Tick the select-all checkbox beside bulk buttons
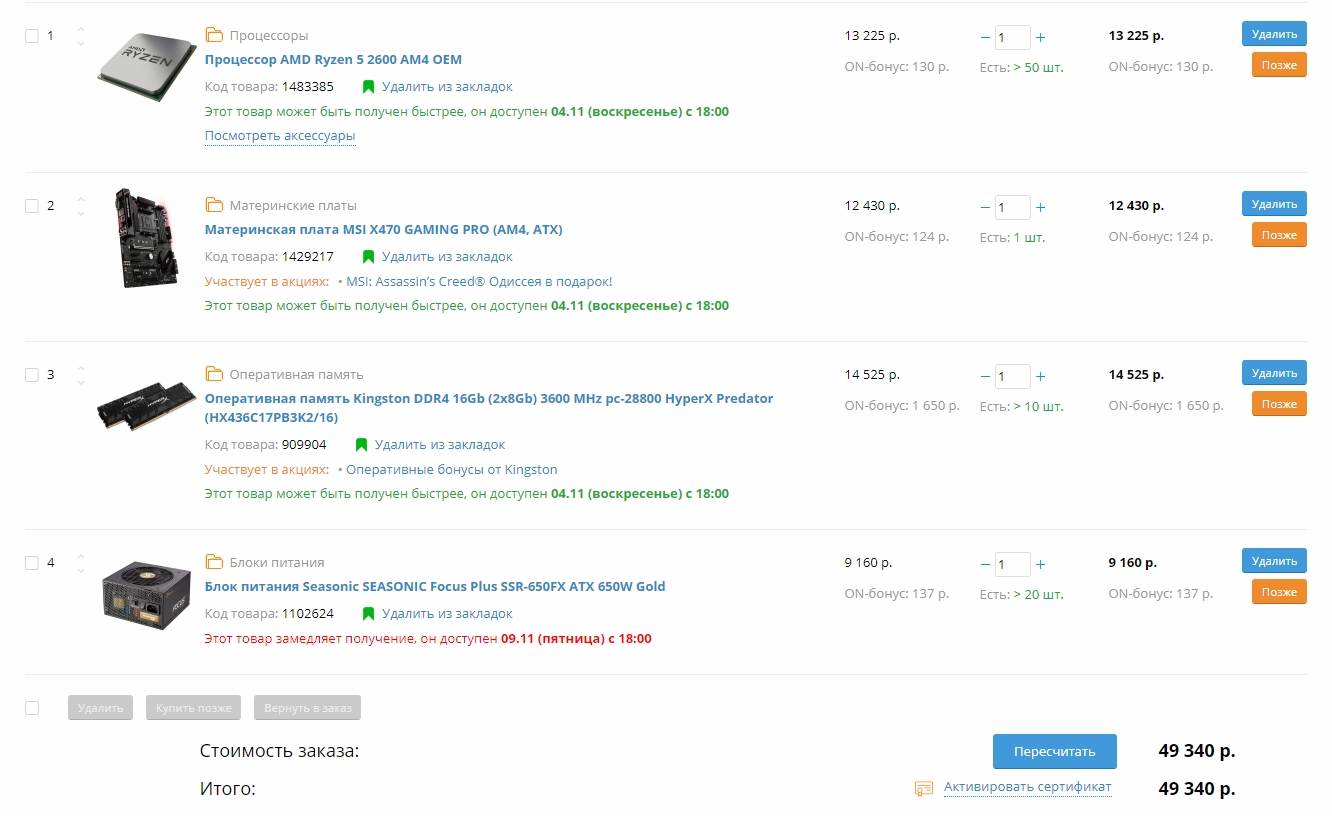The image size is (1332, 816). point(31,708)
